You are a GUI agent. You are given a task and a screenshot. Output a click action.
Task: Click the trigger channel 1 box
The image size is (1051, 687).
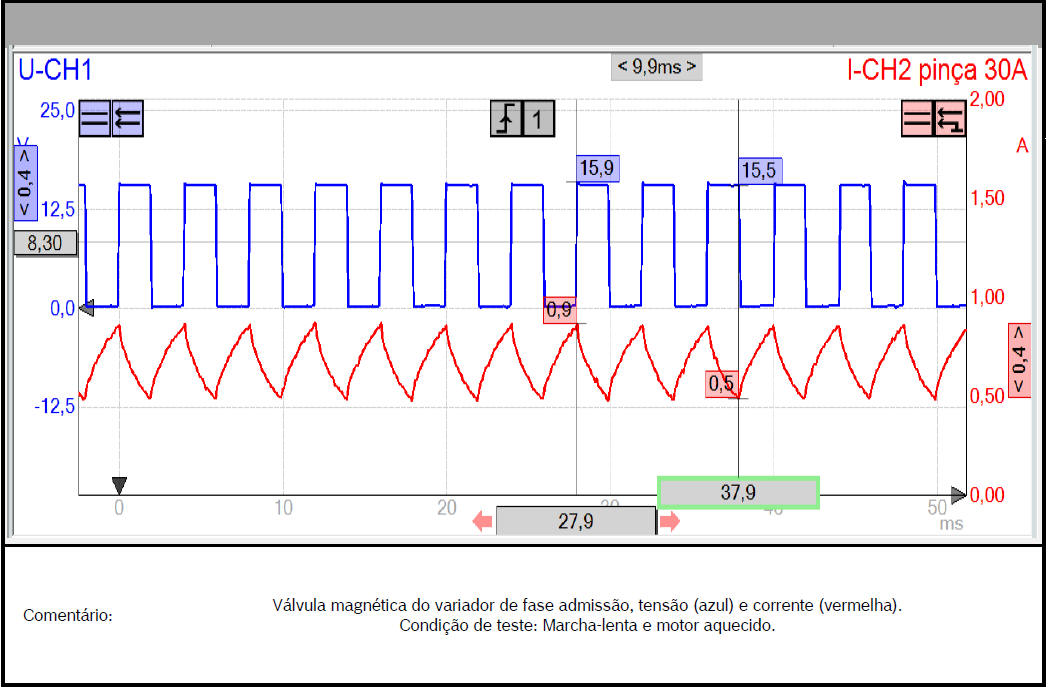(x=537, y=119)
